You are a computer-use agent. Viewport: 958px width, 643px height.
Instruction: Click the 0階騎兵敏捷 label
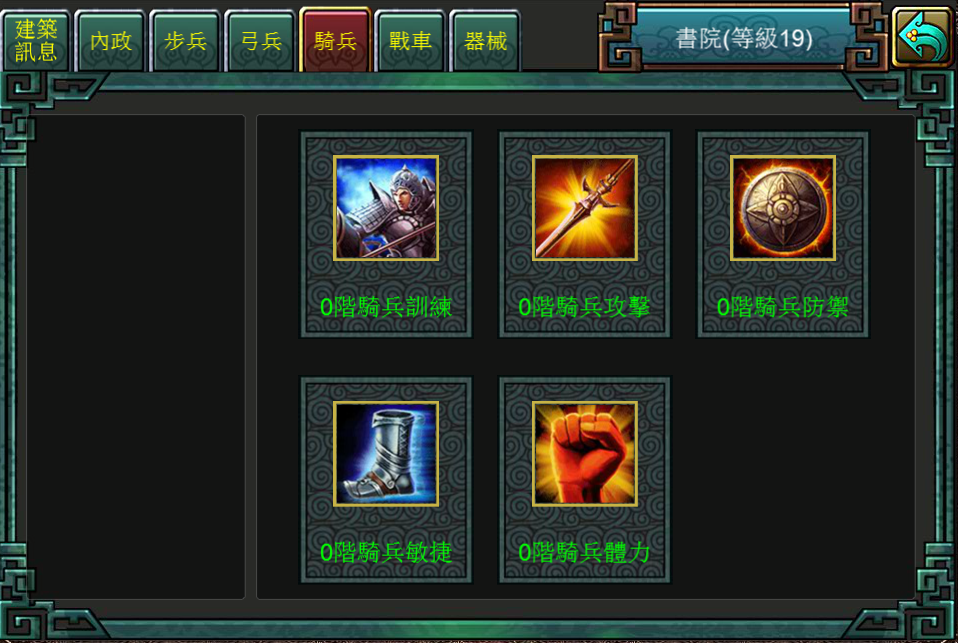click(386, 553)
